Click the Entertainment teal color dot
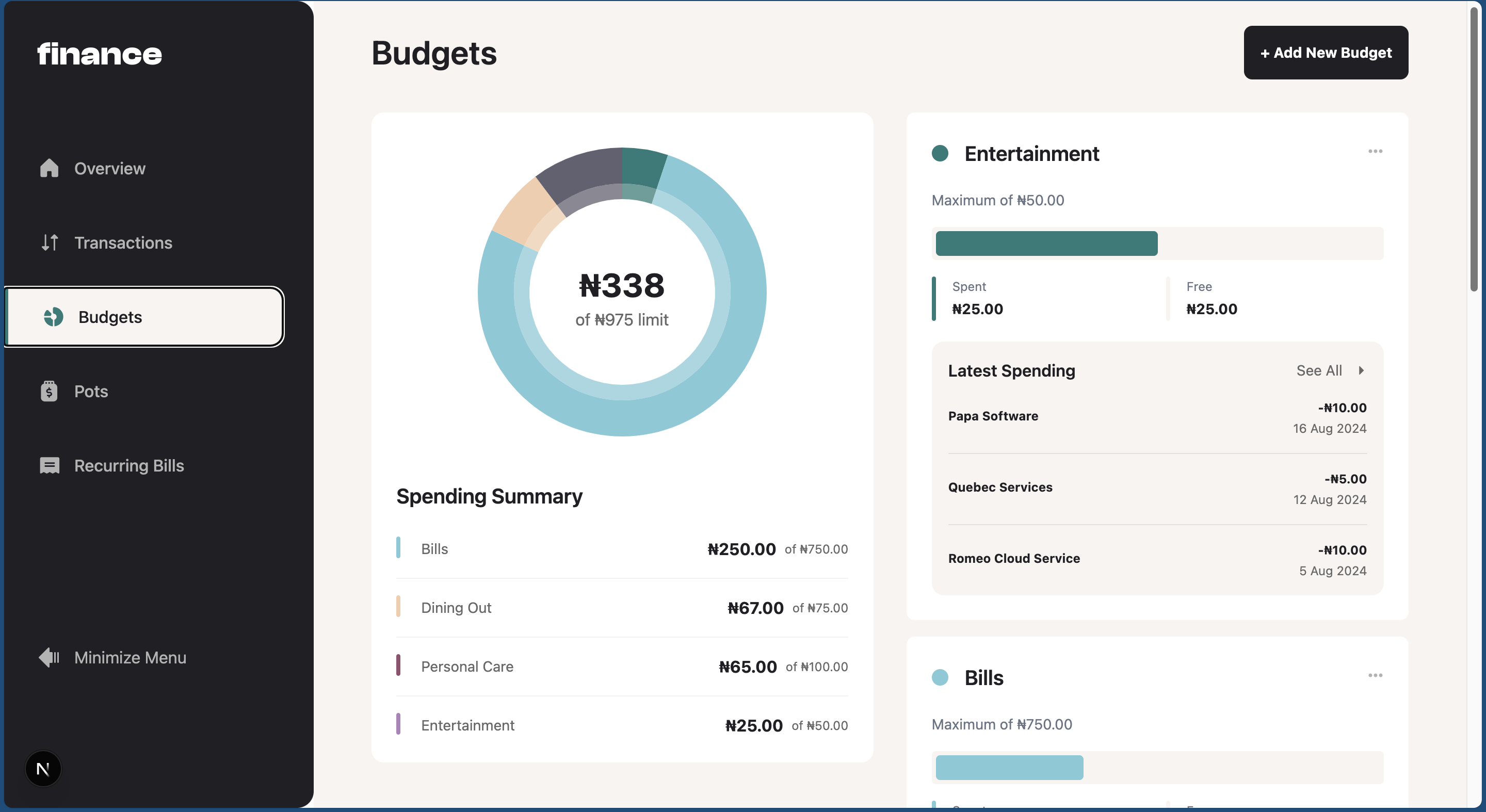Image resolution: width=1486 pixels, height=812 pixels. (x=940, y=153)
